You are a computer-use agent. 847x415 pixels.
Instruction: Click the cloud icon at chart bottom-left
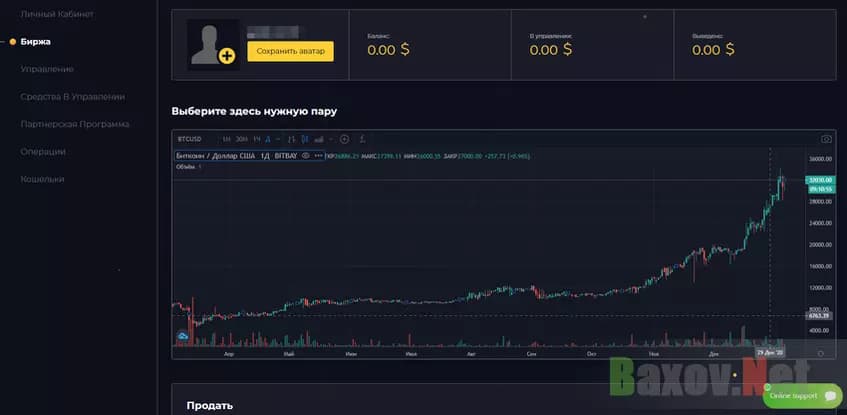tap(183, 336)
